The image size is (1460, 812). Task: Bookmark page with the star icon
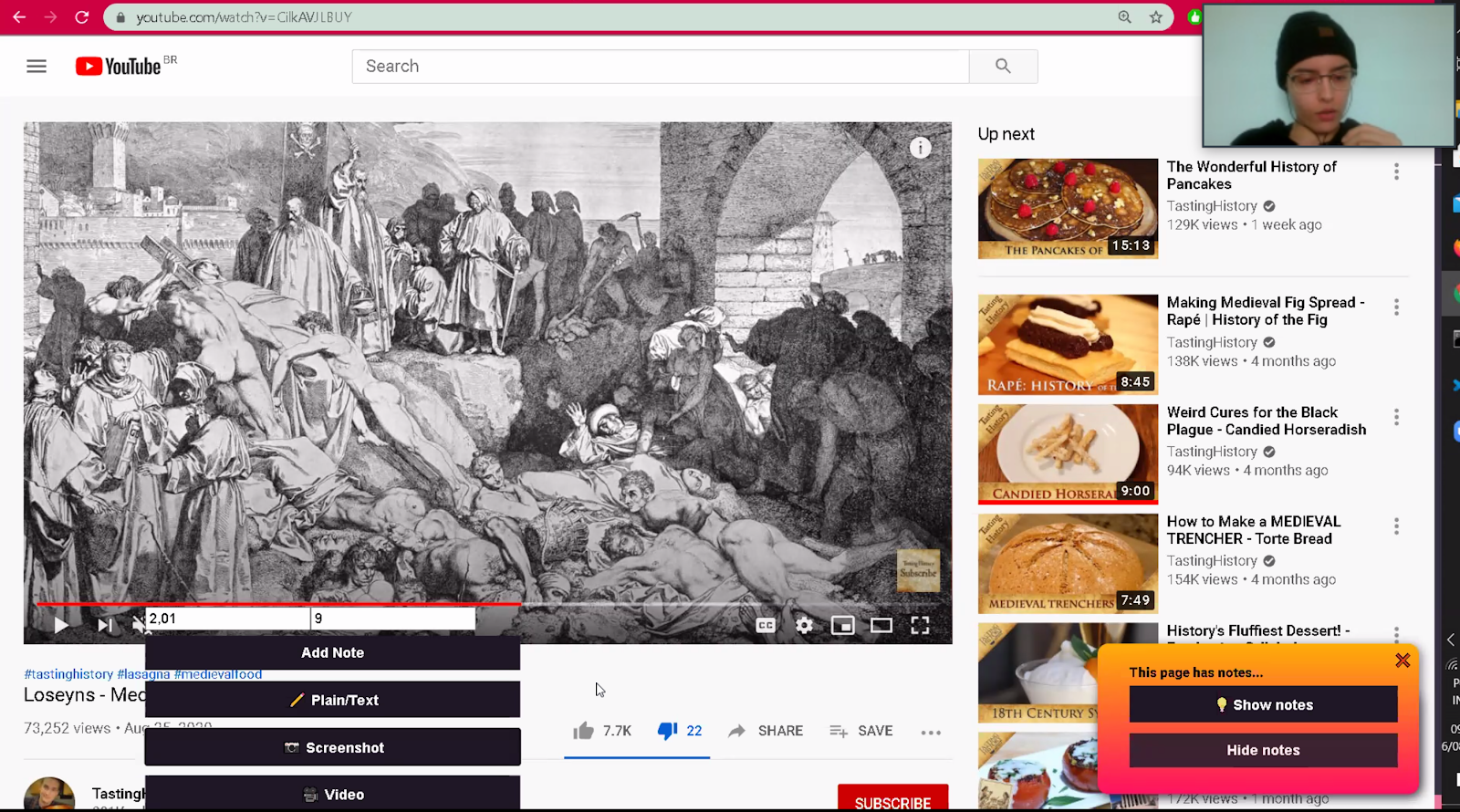(1156, 16)
